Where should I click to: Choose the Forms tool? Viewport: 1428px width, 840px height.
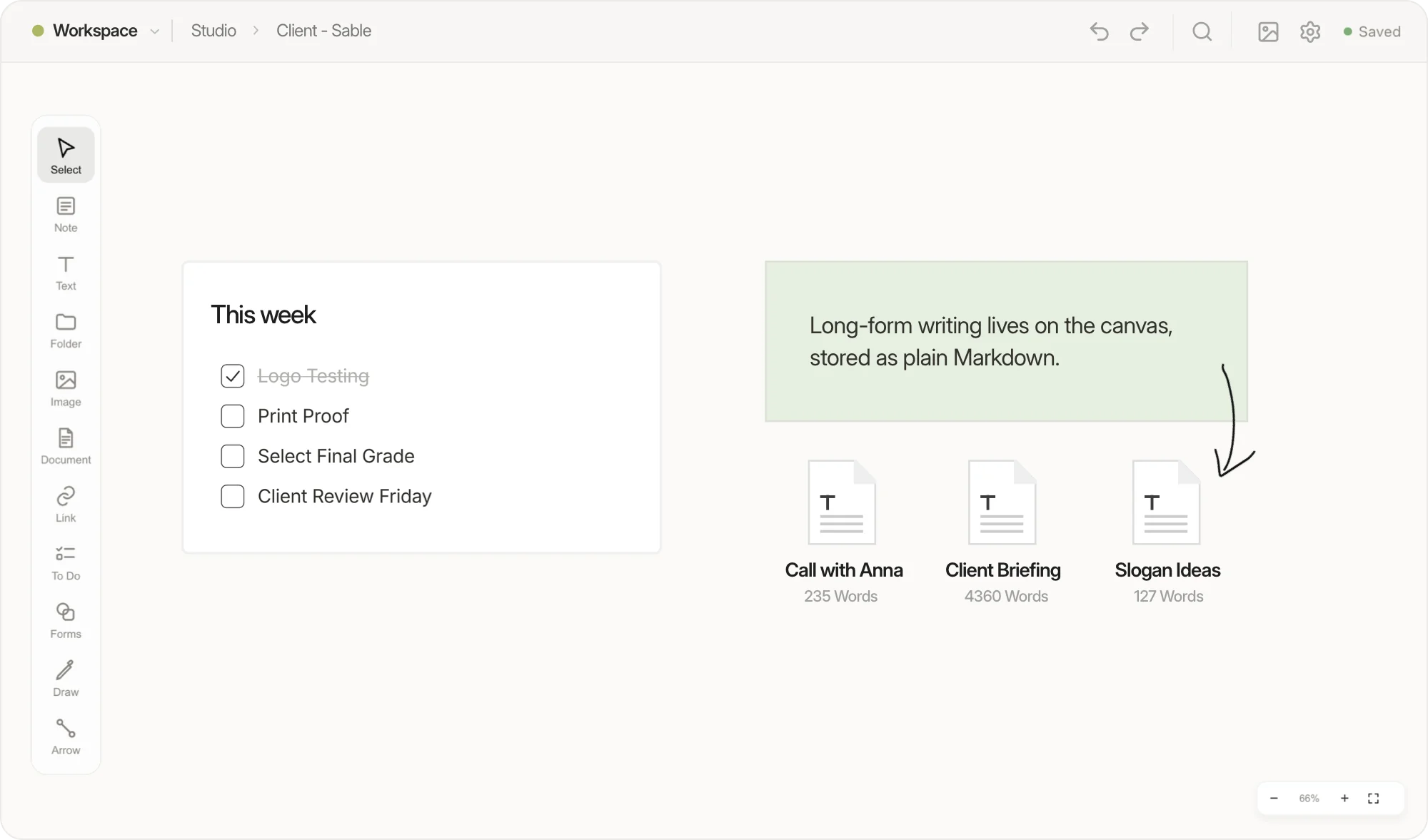point(66,620)
